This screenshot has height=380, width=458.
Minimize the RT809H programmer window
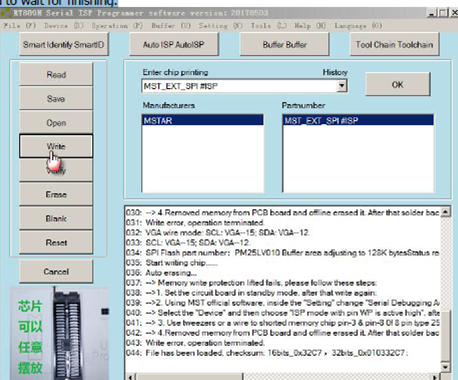432,13
